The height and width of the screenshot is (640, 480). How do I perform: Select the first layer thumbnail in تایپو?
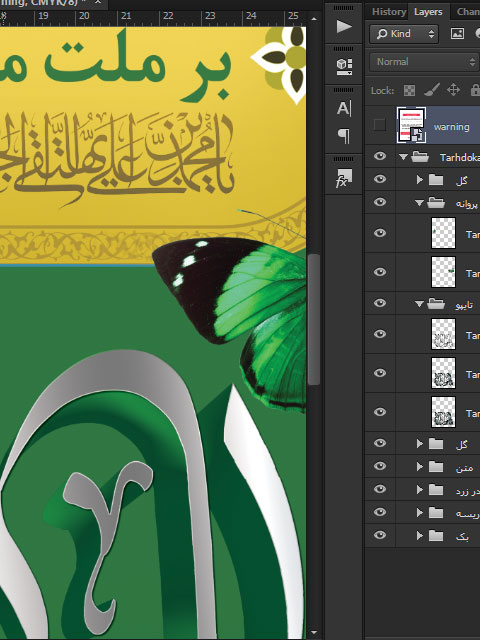(443, 334)
